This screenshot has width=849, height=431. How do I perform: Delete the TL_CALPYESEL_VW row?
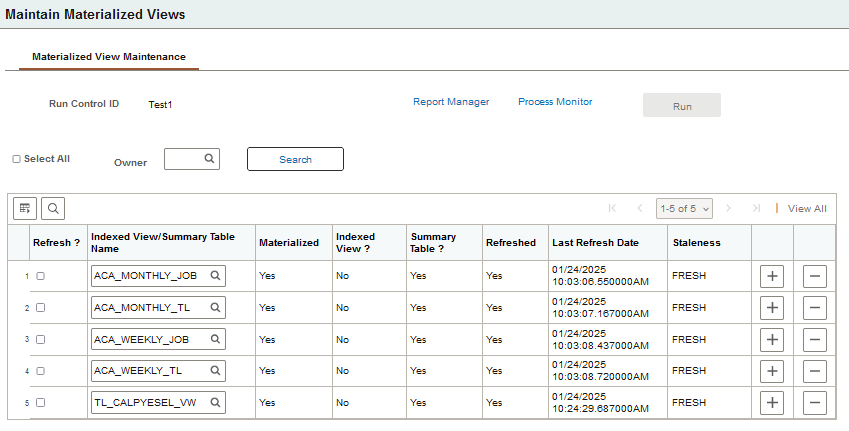point(815,403)
